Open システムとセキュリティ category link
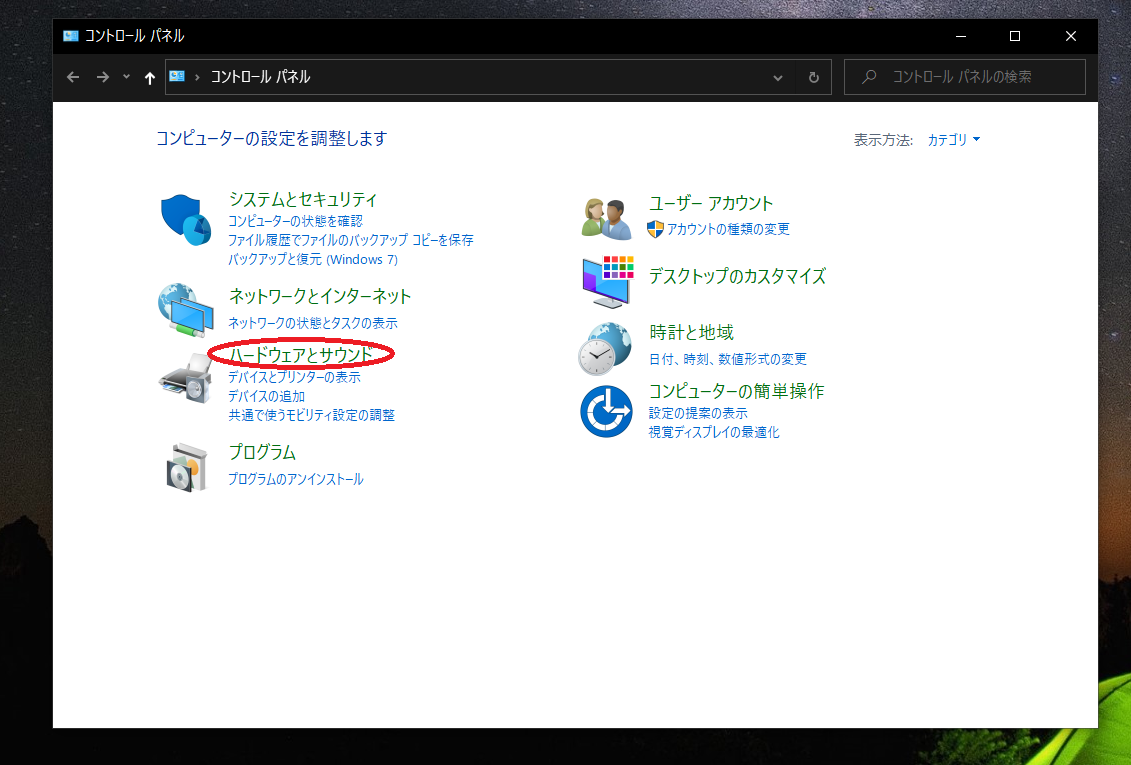This screenshot has width=1131, height=765. (x=303, y=200)
